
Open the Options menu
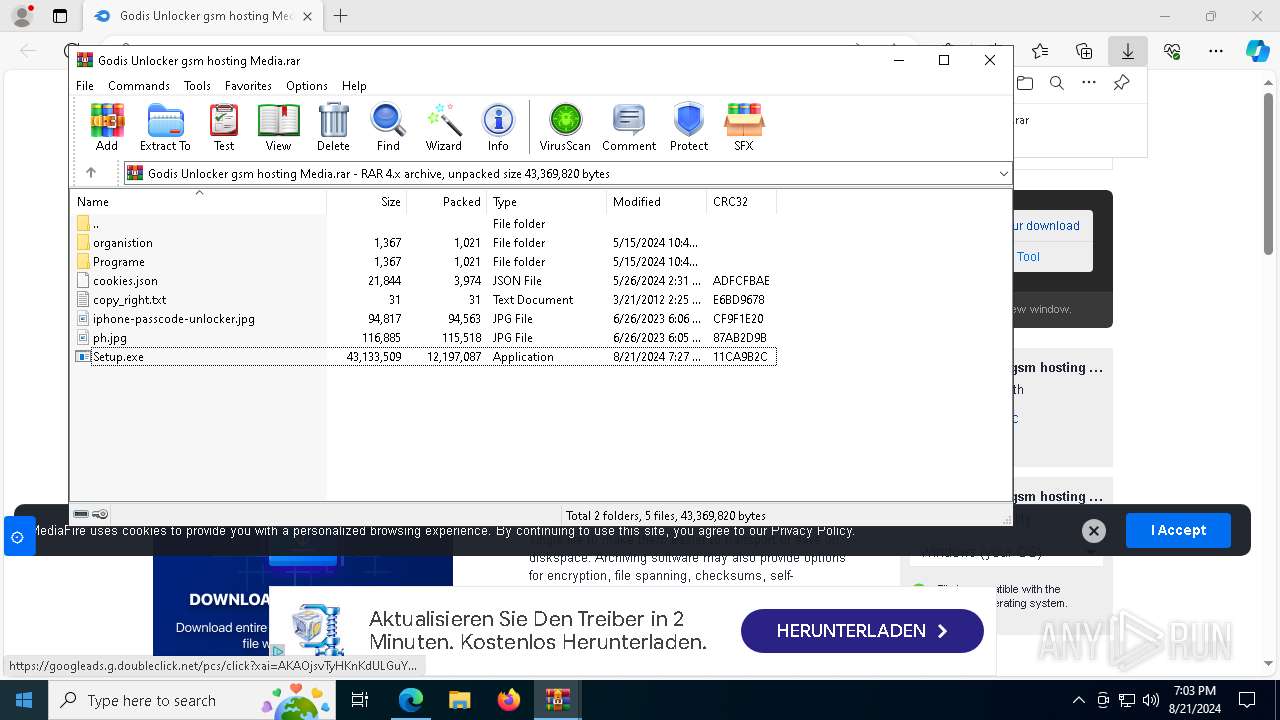point(307,86)
